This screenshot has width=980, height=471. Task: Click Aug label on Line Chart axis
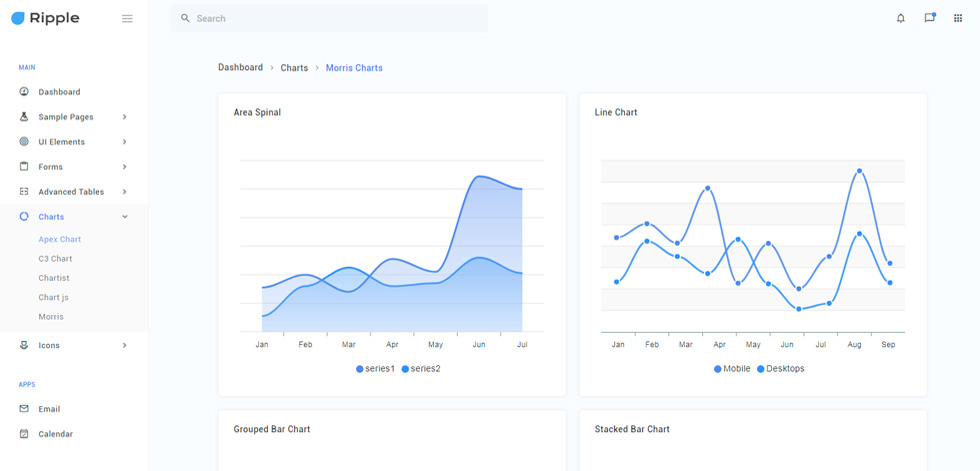pyautogui.click(x=854, y=345)
